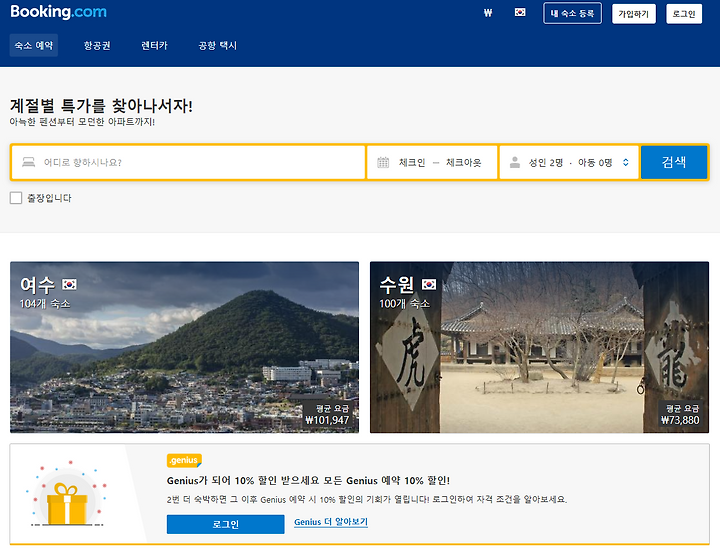Click the Korean flag beside 수원
This screenshot has height=551, width=720.
429,284
